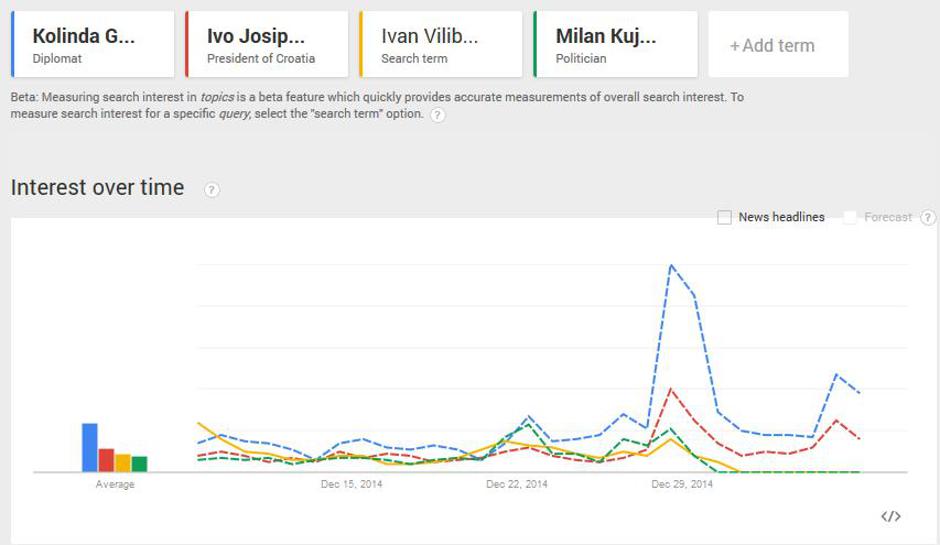Click the Dec 29, 2014 axis label

(682, 485)
